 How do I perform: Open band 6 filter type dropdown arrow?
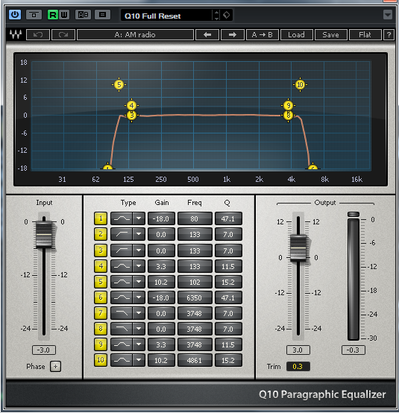pyautogui.click(x=139, y=297)
